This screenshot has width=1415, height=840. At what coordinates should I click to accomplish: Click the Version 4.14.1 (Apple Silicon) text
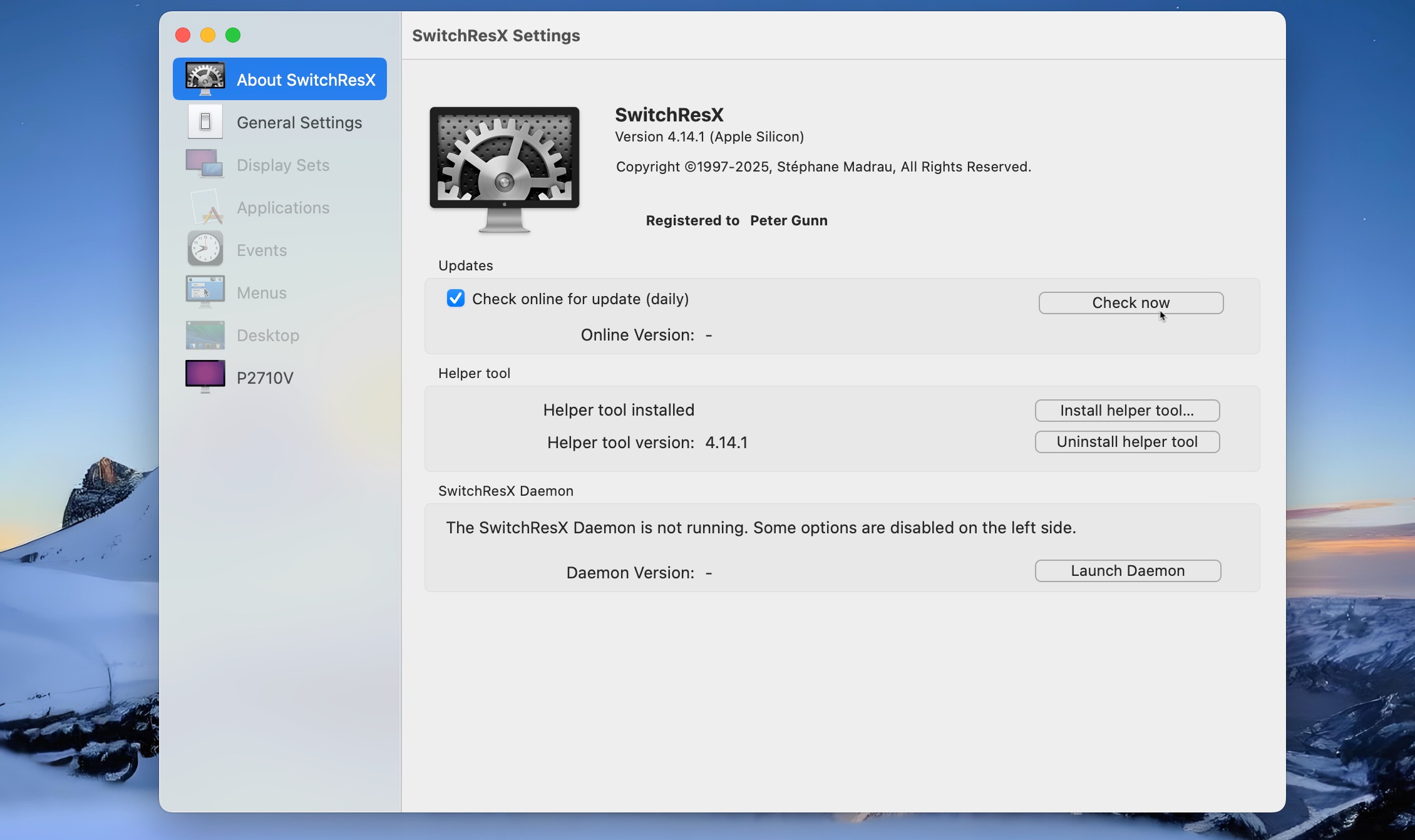coord(709,136)
